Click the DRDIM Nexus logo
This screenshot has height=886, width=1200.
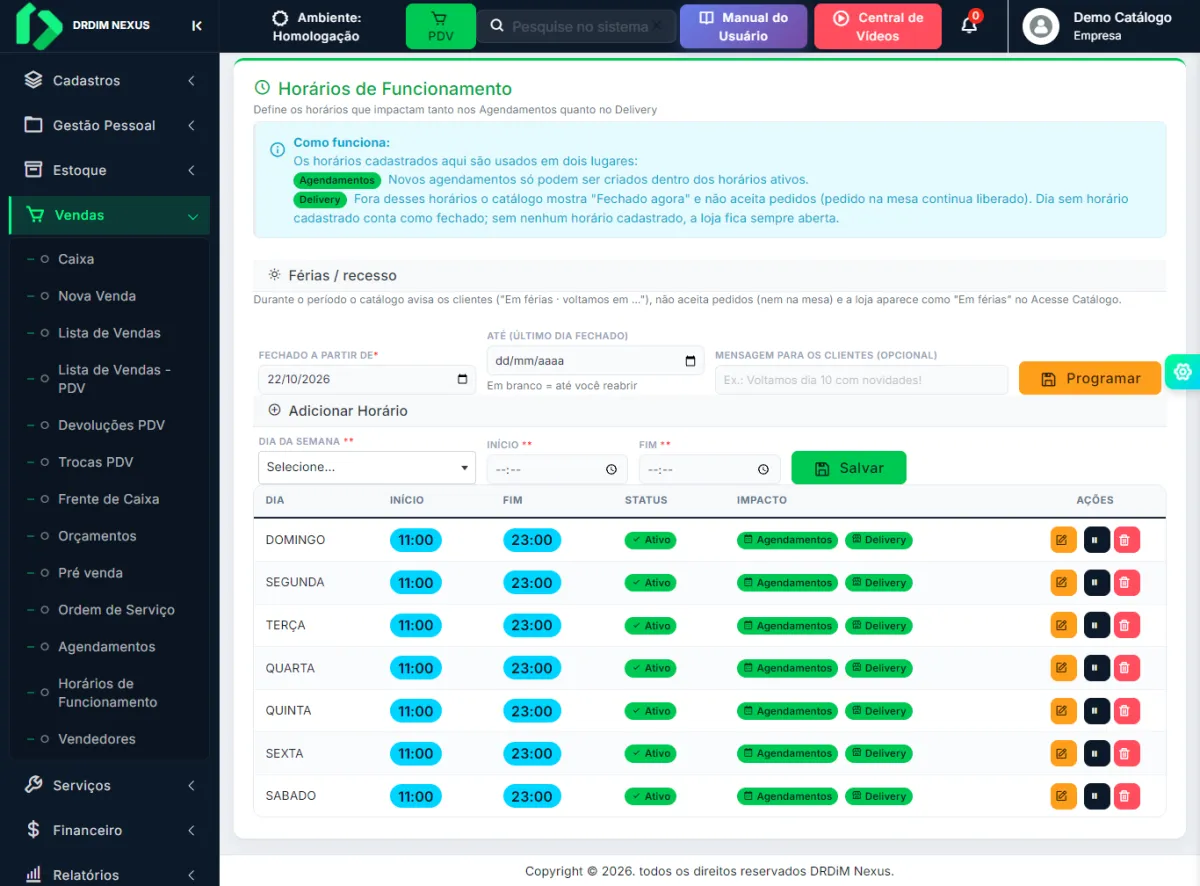point(38,26)
